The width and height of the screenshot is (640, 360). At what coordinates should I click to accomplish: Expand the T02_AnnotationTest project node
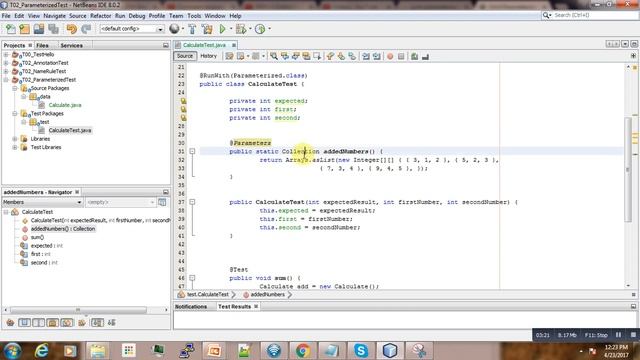[6, 63]
